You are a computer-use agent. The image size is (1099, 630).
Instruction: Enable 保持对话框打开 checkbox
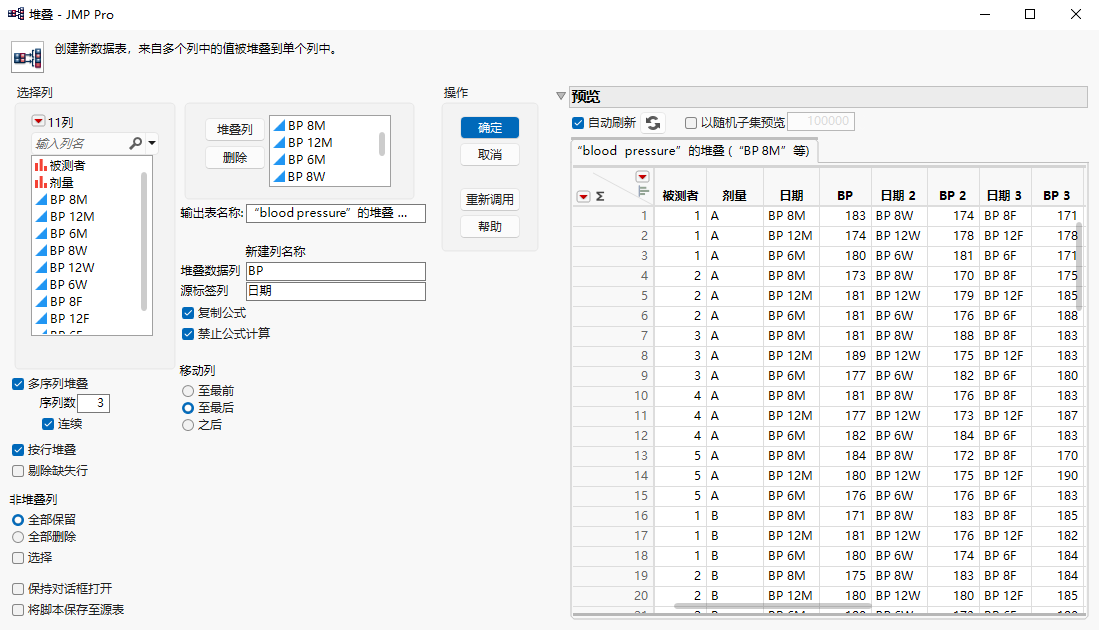tap(18, 589)
